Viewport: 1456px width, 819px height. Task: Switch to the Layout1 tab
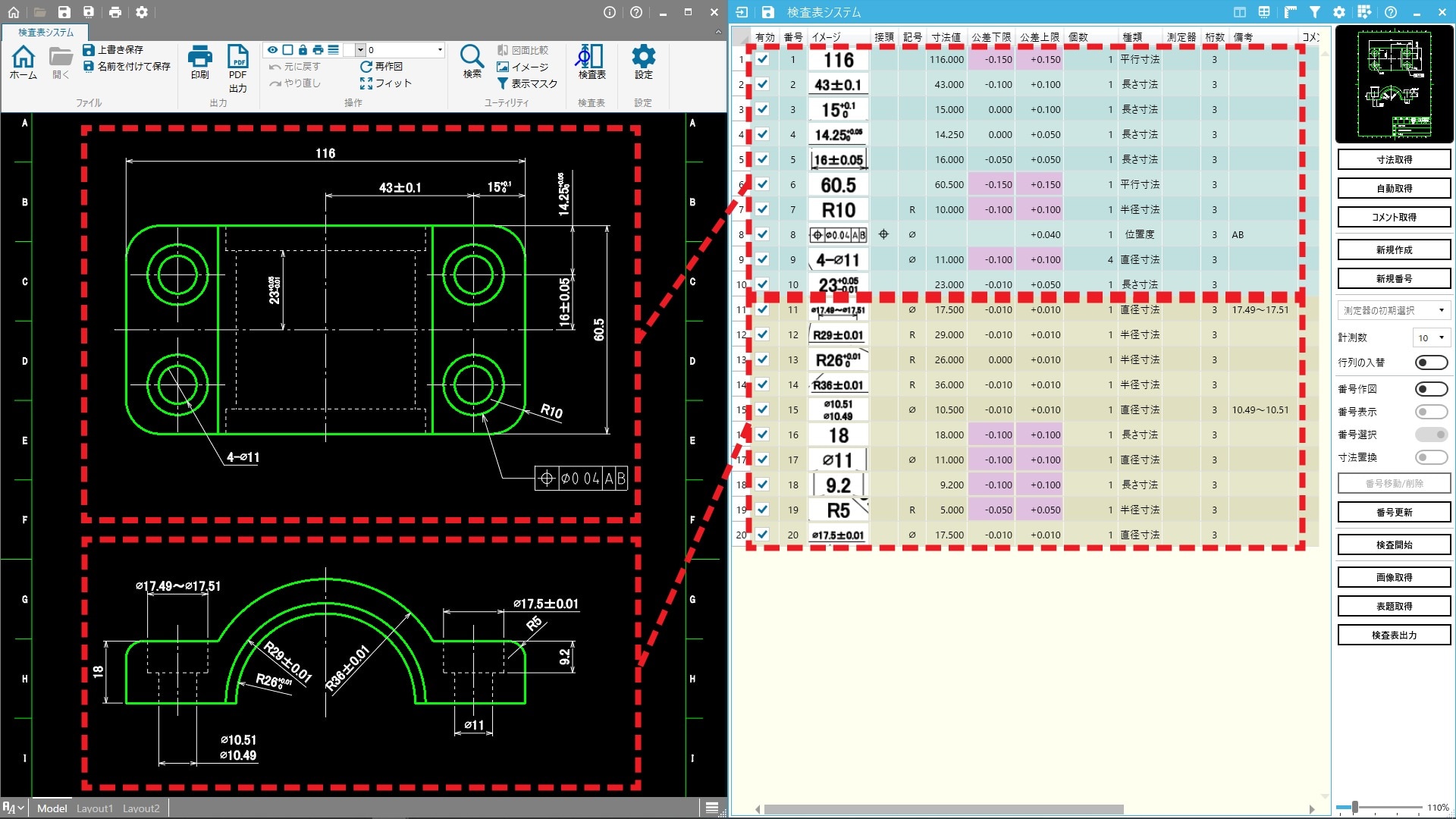point(94,808)
